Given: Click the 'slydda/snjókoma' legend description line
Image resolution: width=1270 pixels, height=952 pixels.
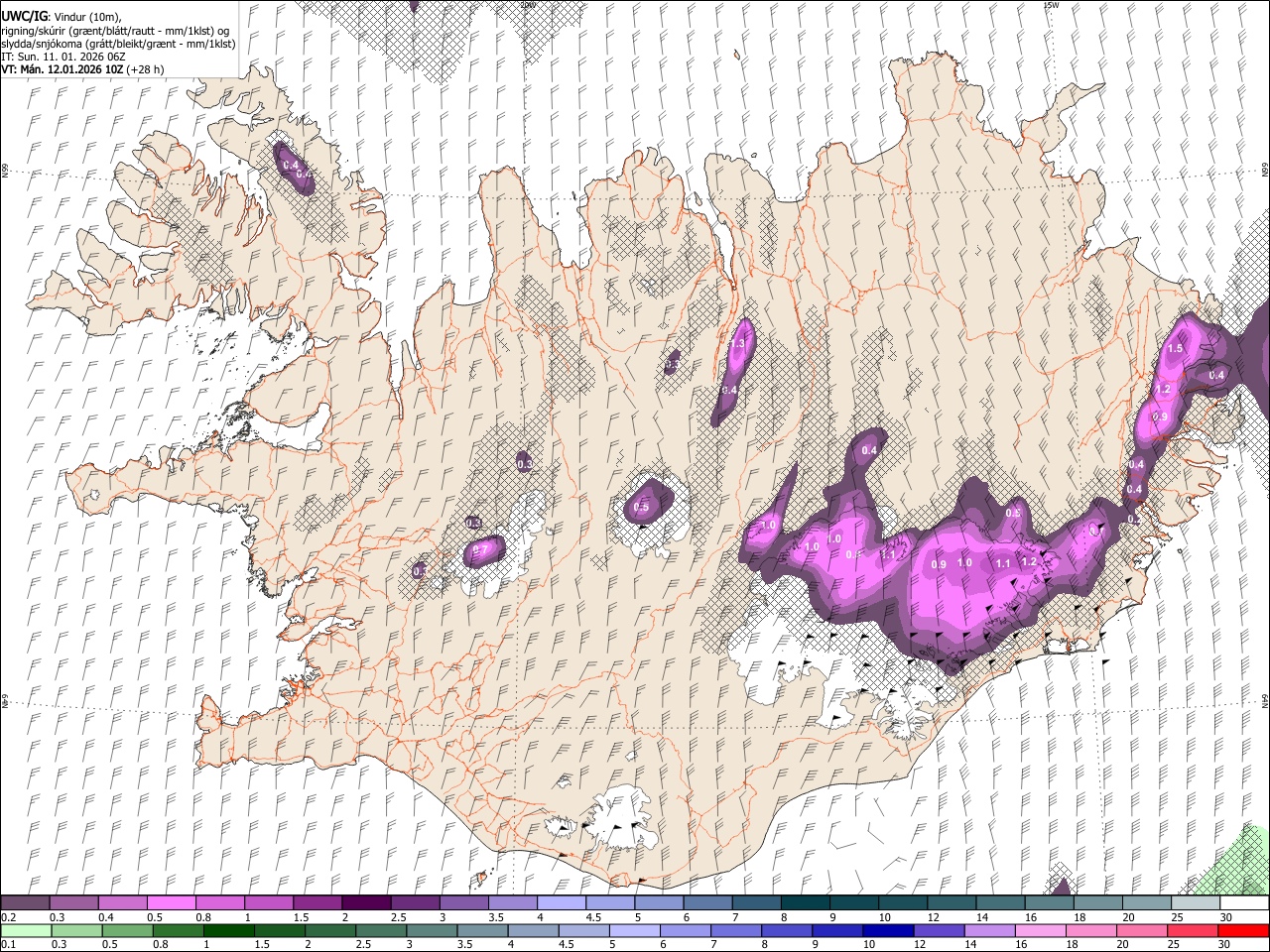Looking at the screenshot, I should pos(118,44).
